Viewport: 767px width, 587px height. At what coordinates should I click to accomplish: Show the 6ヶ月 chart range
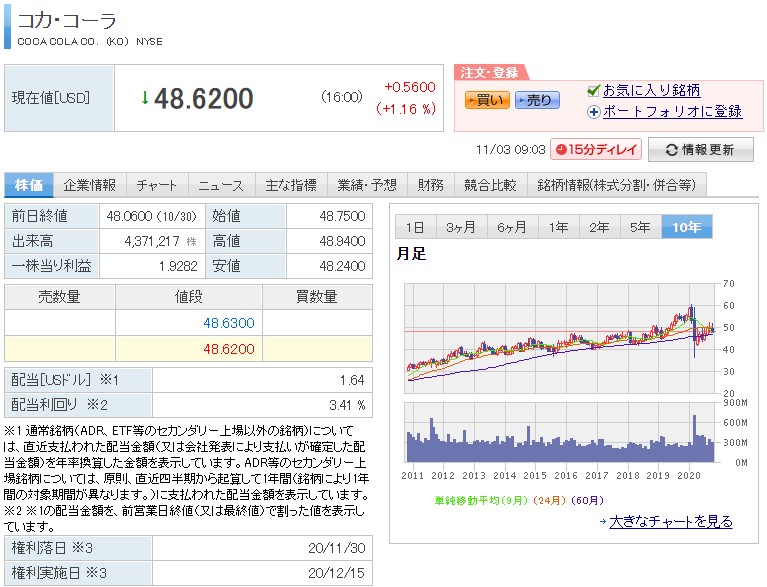tap(512, 227)
